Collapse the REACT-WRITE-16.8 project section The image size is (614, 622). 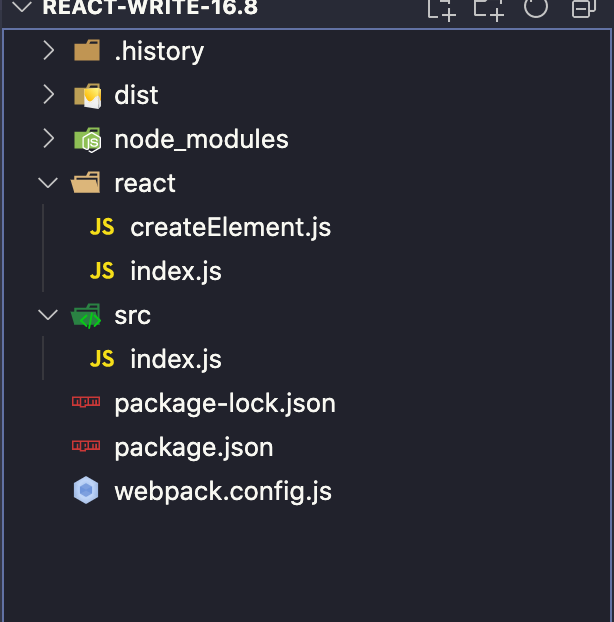coord(20,8)
